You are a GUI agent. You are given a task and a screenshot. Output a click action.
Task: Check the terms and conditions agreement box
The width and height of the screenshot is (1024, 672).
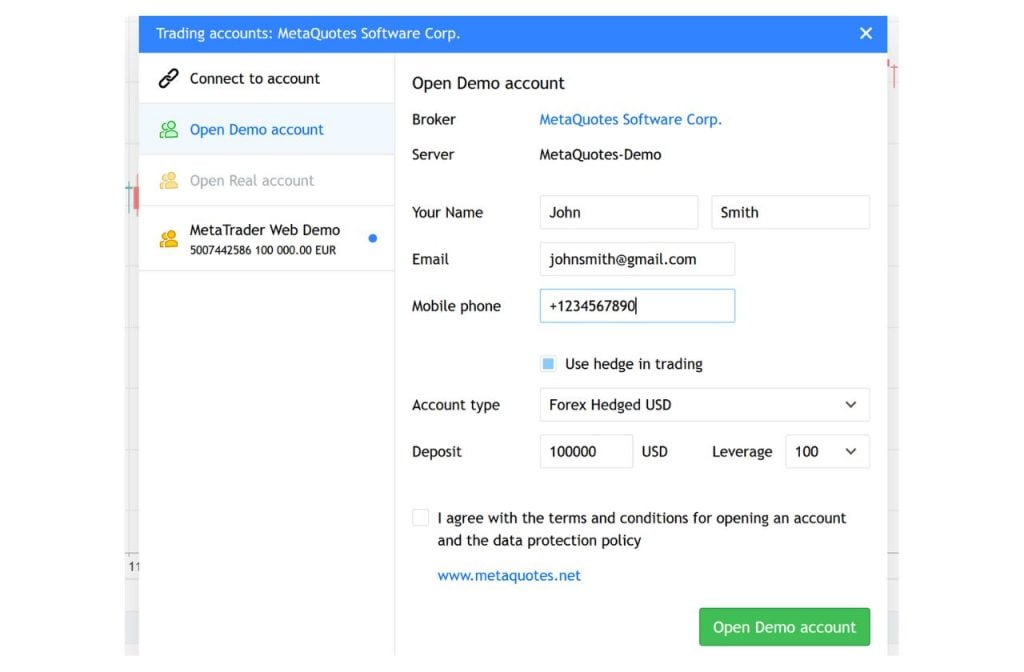pos(421,518)
